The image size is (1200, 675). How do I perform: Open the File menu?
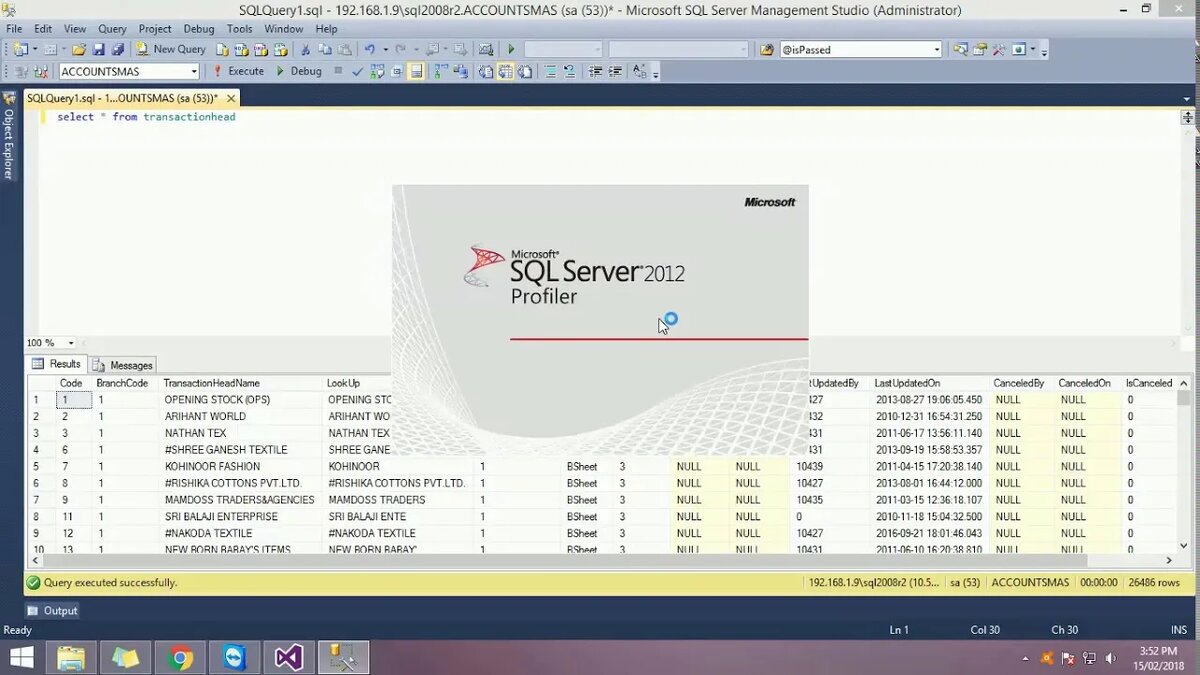pyautogui.click(x=14, y=29)
